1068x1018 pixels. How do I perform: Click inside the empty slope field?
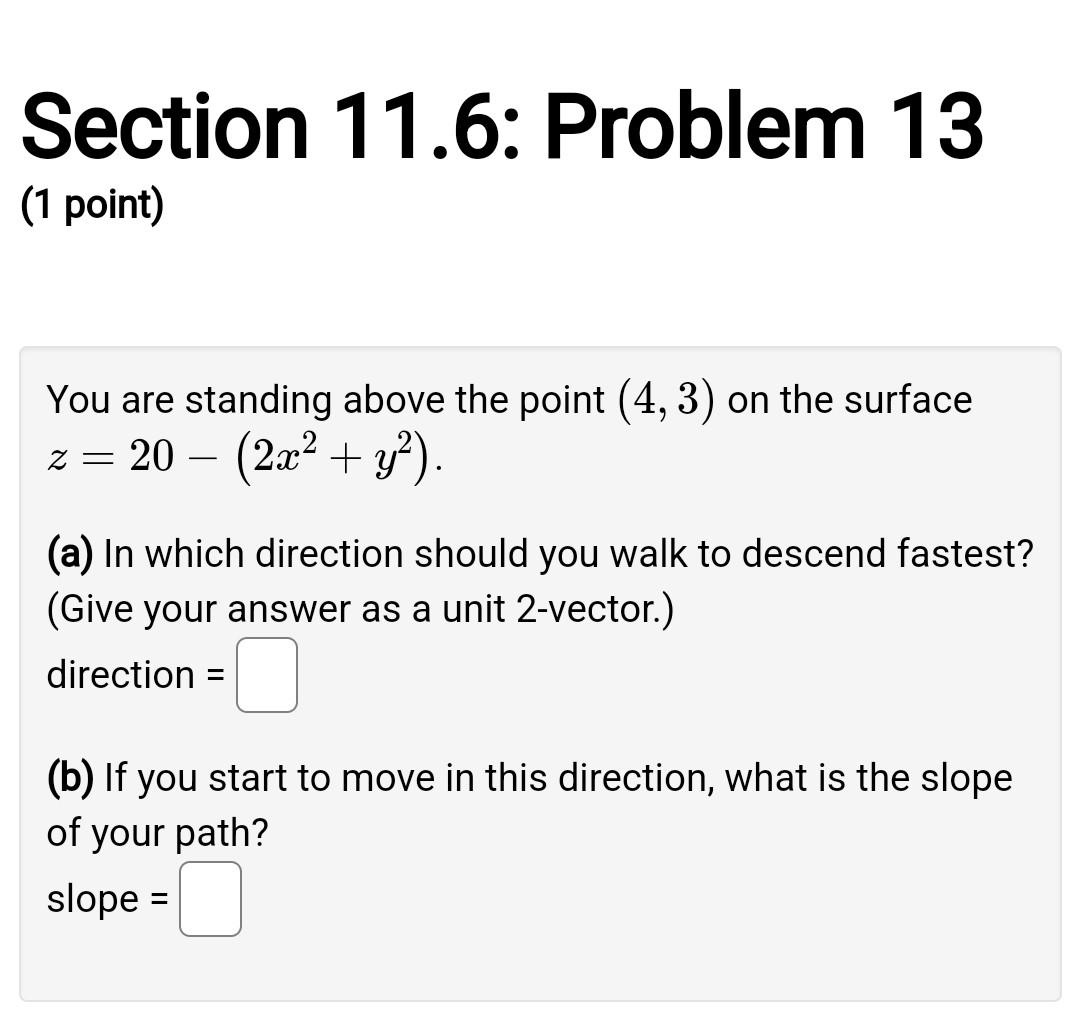coord(210,898)
